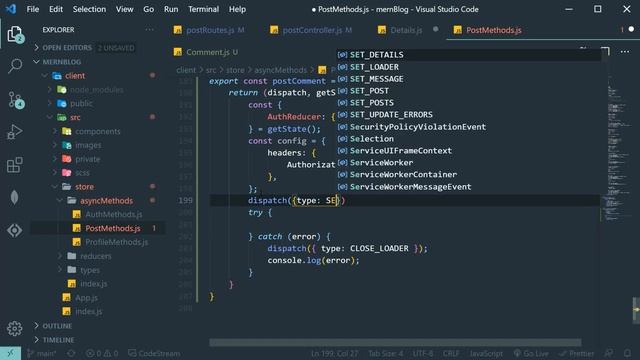Open App.js file in explorer

86,298
